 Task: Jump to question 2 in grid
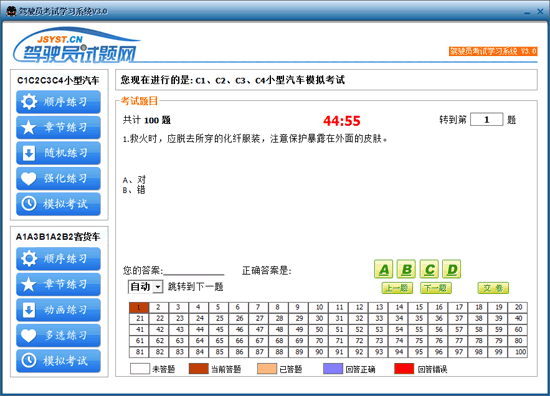tap(159, 308)
